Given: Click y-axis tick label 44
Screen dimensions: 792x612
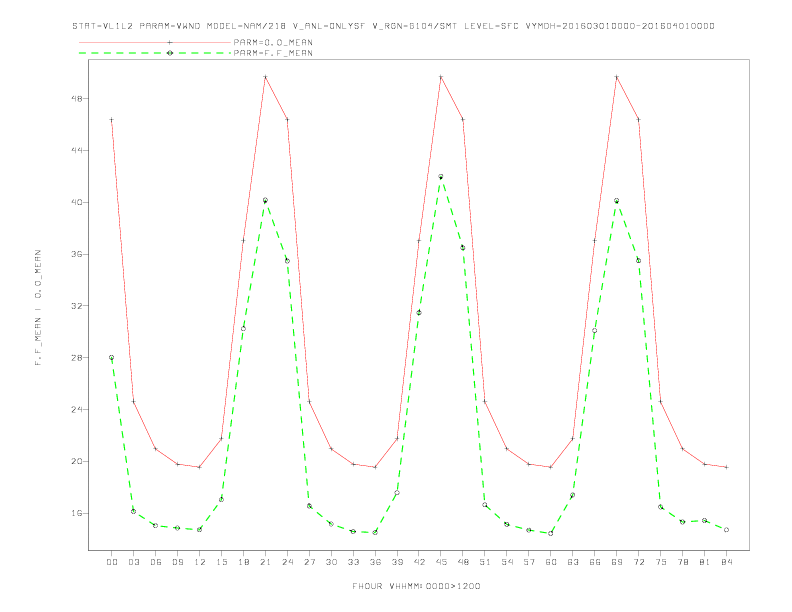Looking at the screenshot, I should coord(77,150).
